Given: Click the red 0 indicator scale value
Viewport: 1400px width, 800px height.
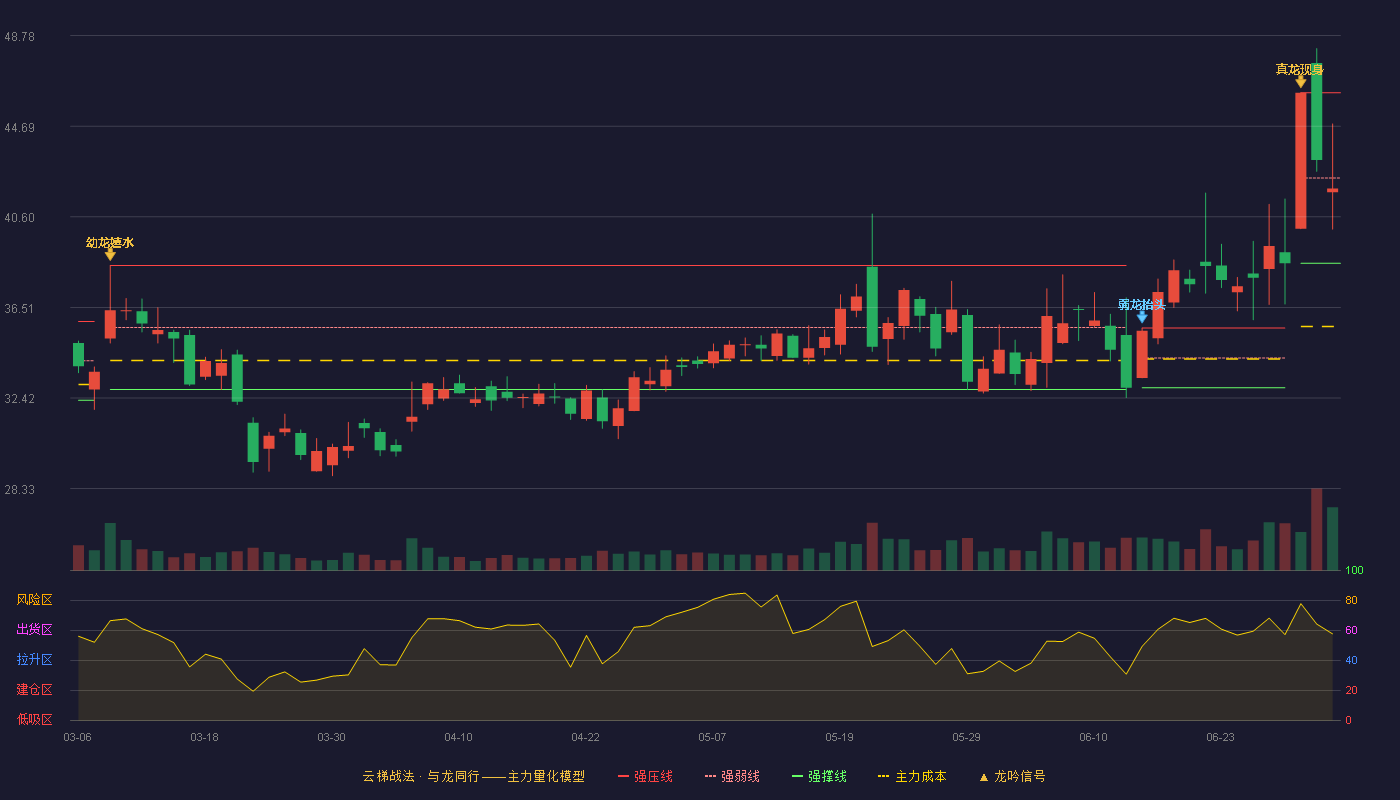Looking at the screenshot, I should [x=1348, y=720].
